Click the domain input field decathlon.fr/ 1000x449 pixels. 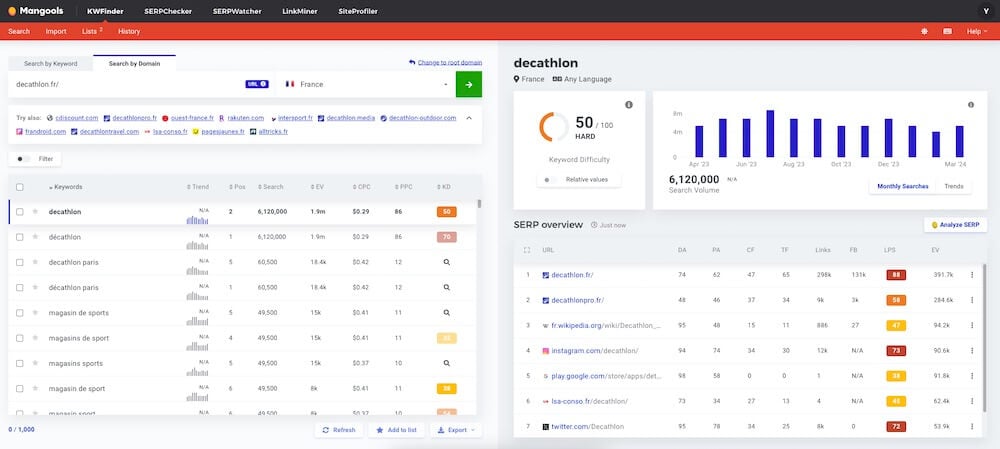coord(128,84)
